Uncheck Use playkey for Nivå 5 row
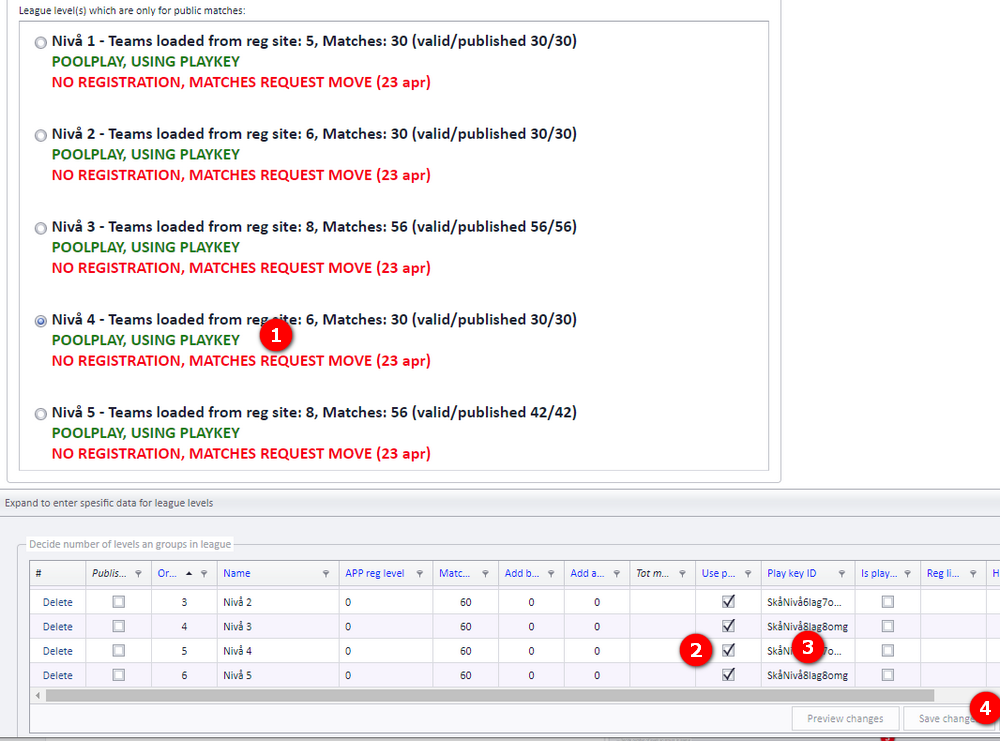This screenshot has height=741, width=1000. tap(728, 675)
